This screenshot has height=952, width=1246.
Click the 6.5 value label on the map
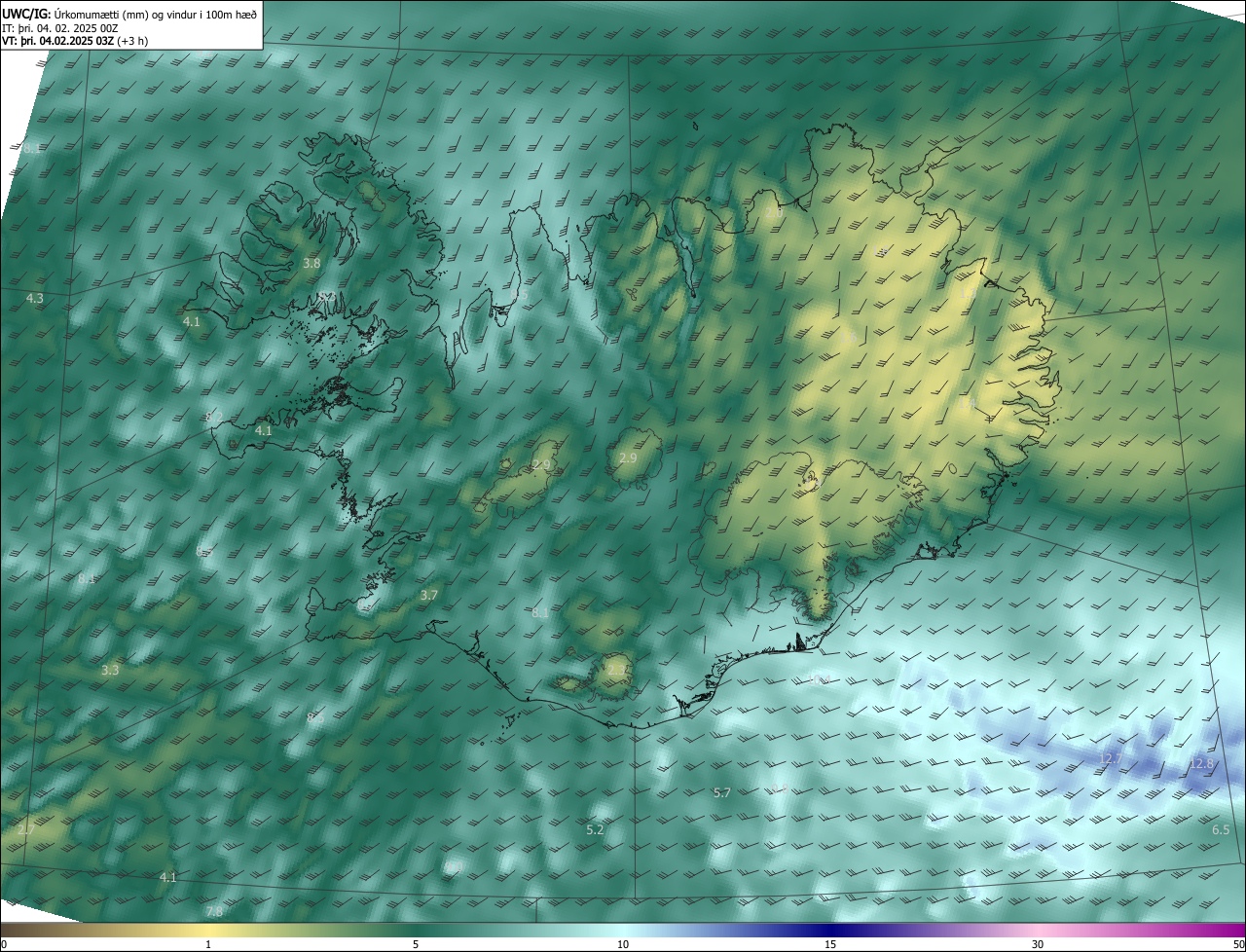[x=1221, y=829]
